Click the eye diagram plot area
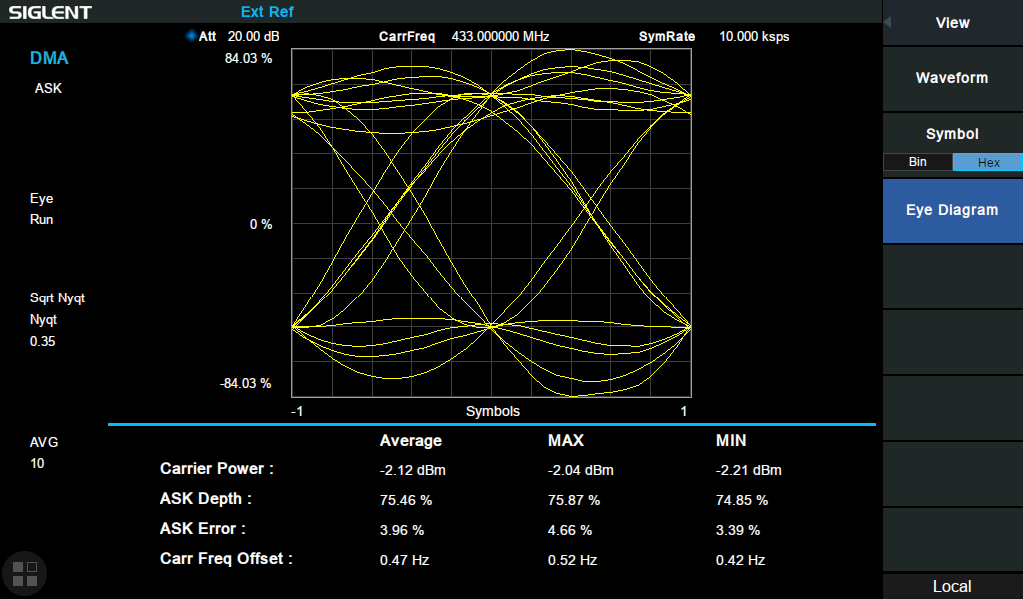1023x599 pixels. [x=491, y=223]
